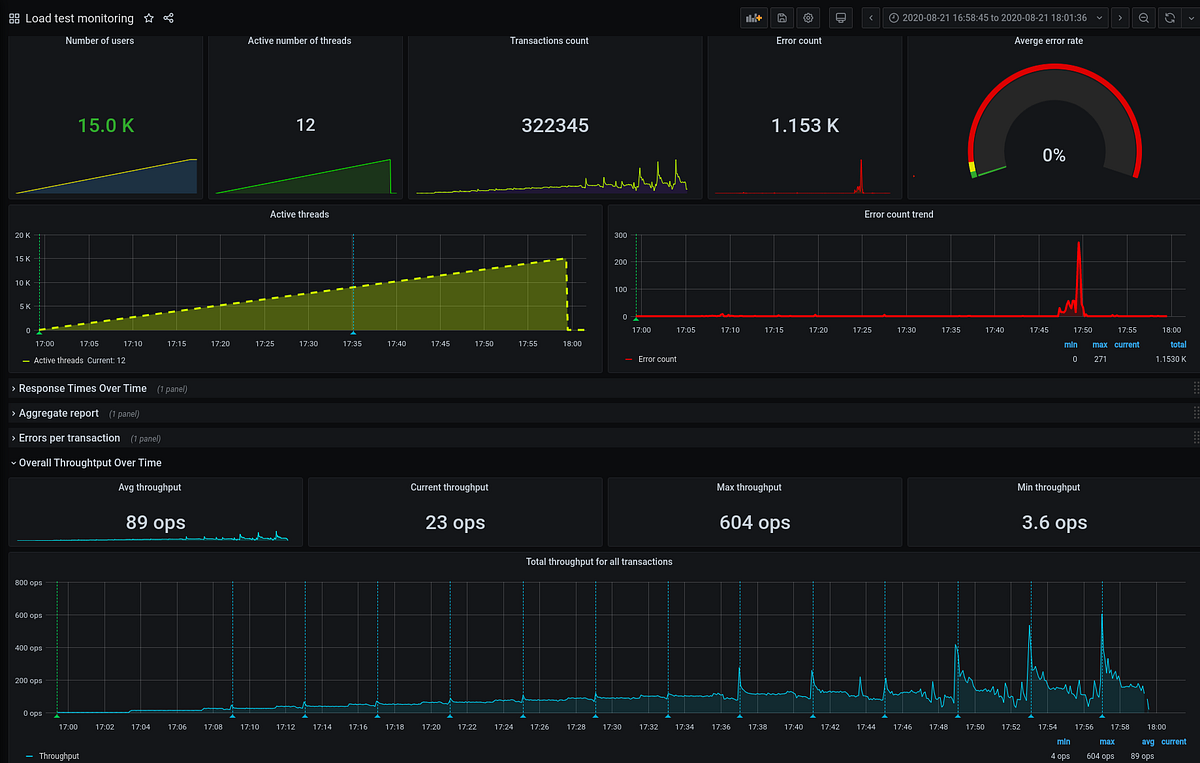Click the dashboards grid icon
This screenshot has height=763, width=1200.
[x=14, y=18]
